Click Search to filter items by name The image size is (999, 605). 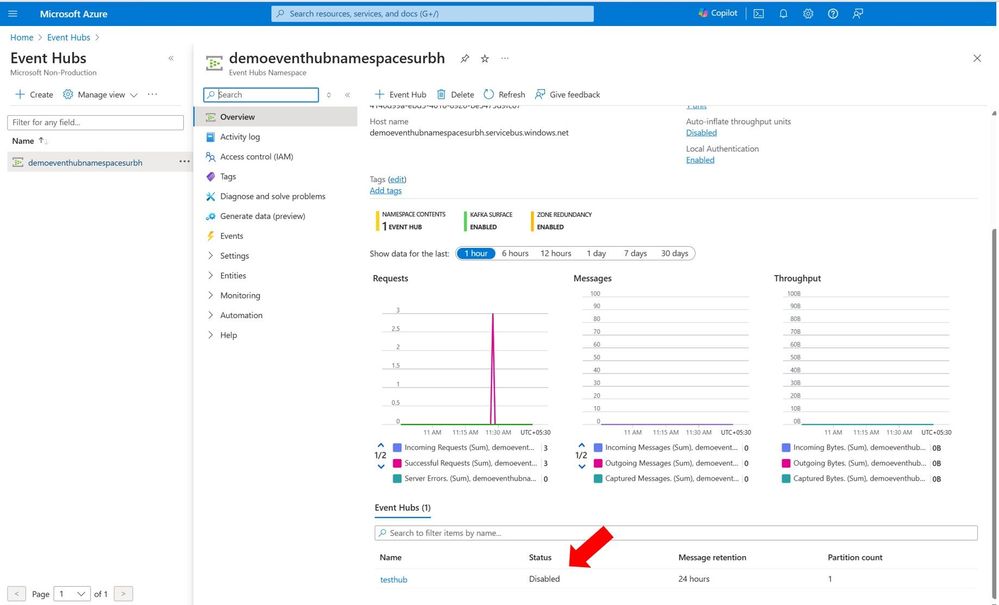[676, 533]
